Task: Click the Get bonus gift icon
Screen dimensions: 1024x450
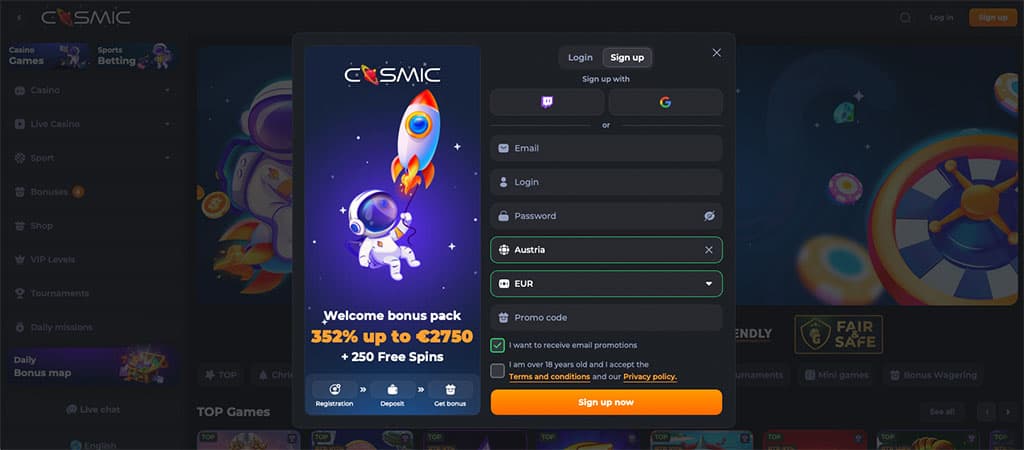Action: pos(450,389)
